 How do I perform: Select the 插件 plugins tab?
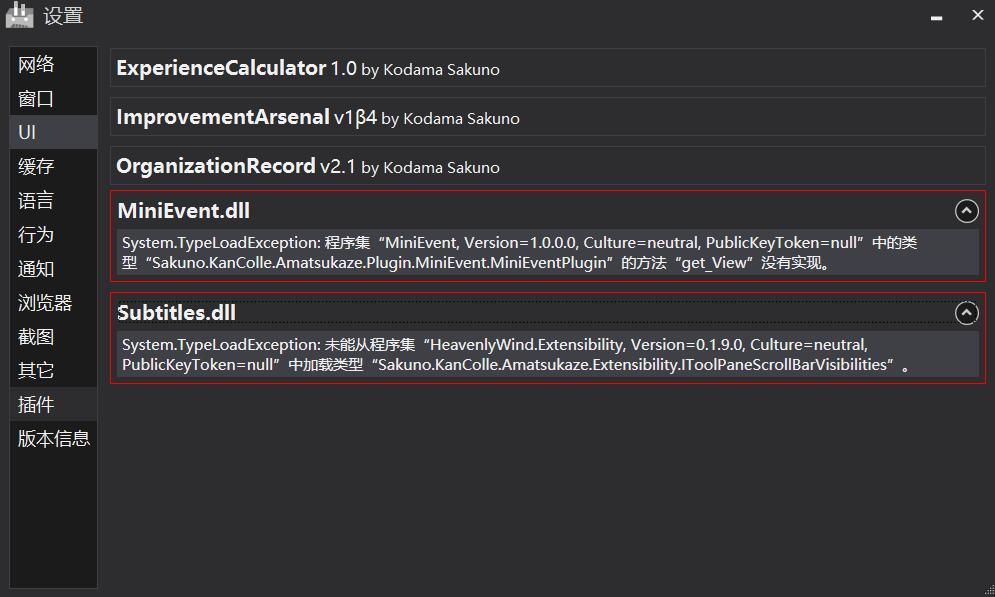(53, 405)
